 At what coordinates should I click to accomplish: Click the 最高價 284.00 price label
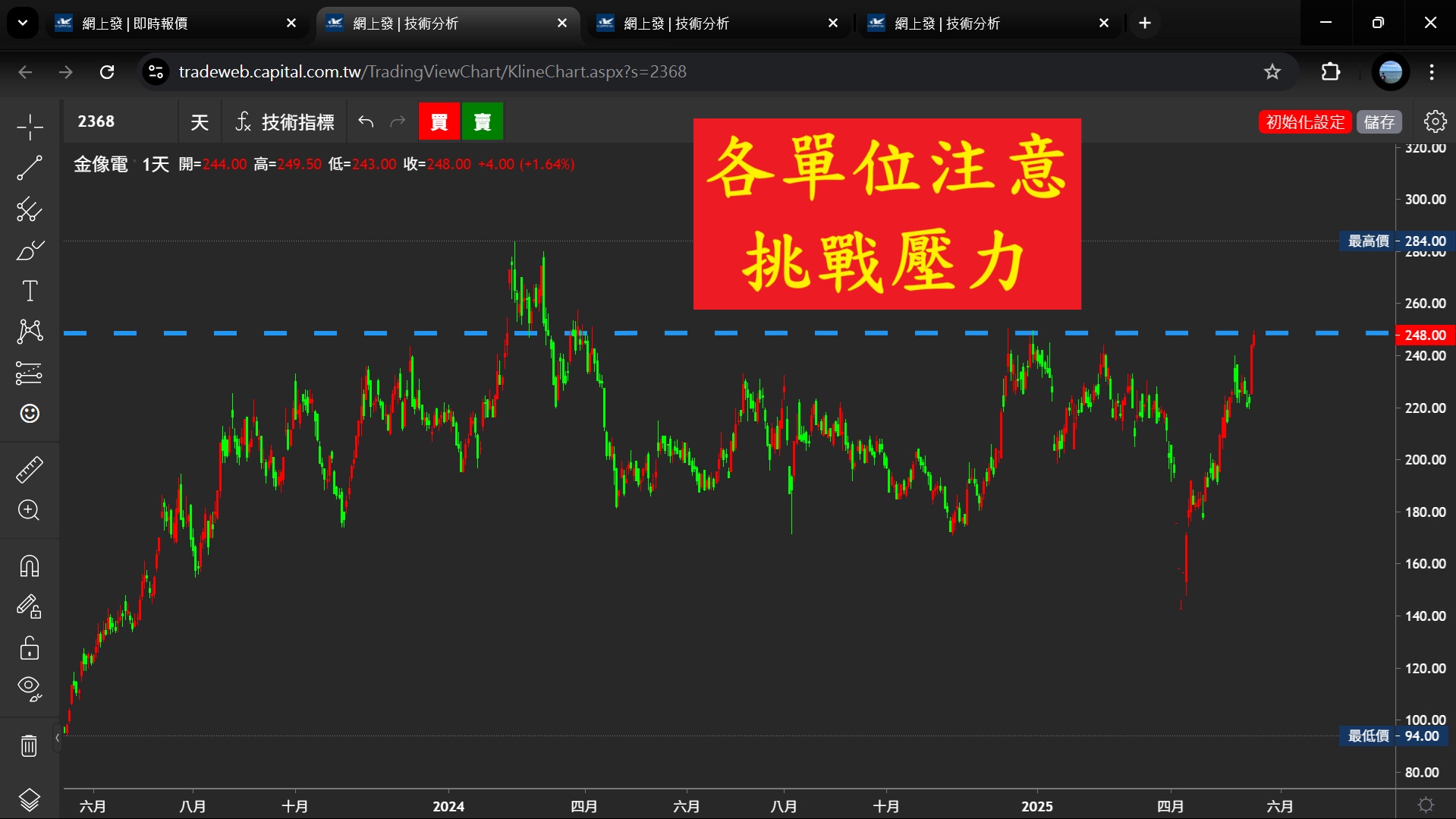point(1396,241)
